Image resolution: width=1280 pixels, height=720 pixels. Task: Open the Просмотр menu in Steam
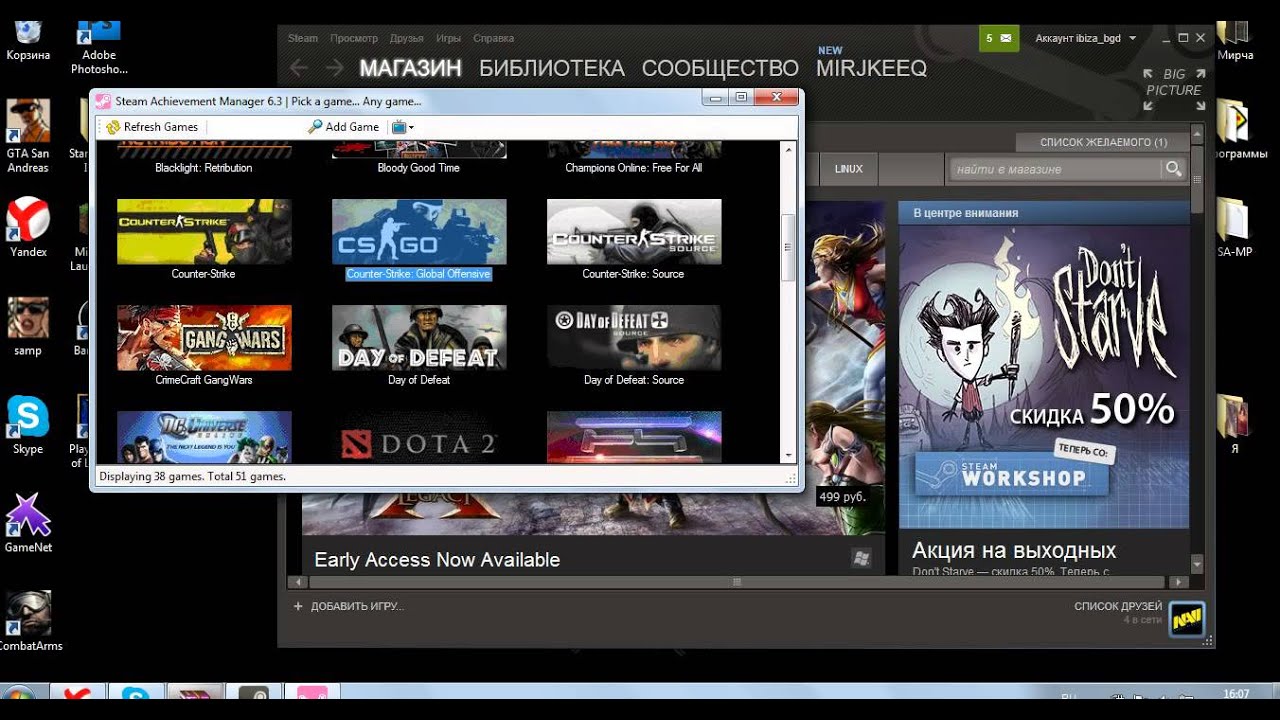tap(354, 38)
